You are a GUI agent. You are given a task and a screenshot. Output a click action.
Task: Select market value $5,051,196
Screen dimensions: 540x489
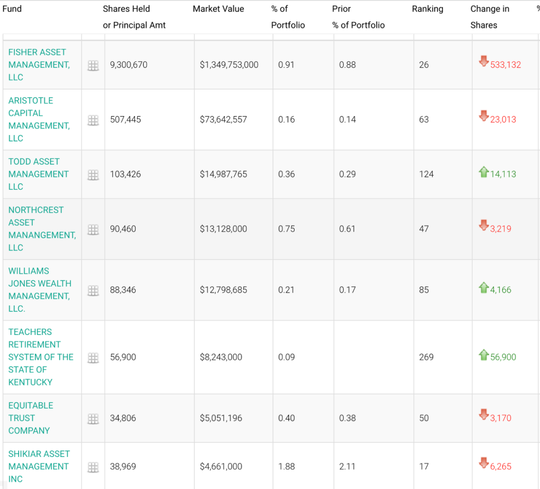point(221,418)
